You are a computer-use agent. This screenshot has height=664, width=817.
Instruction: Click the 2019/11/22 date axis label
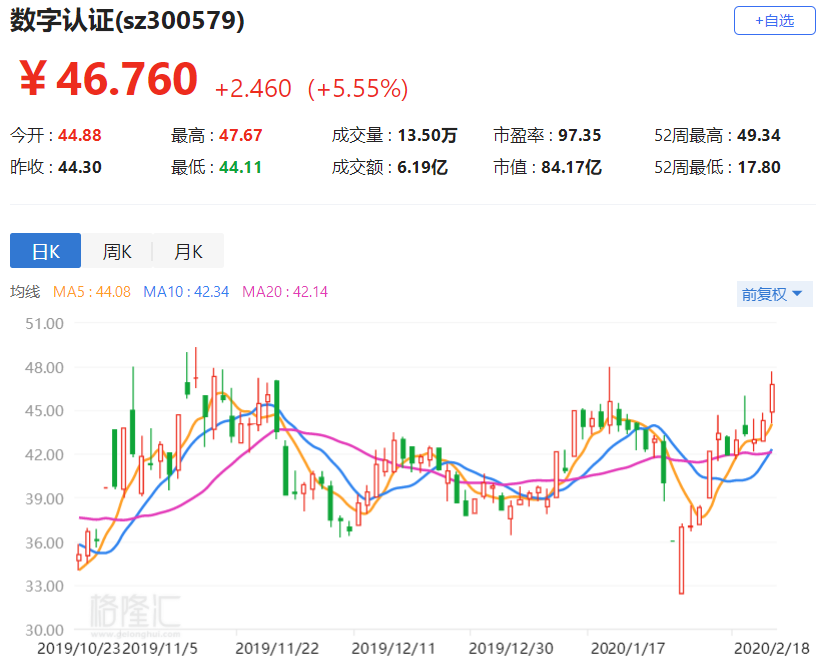pos(277,648)
